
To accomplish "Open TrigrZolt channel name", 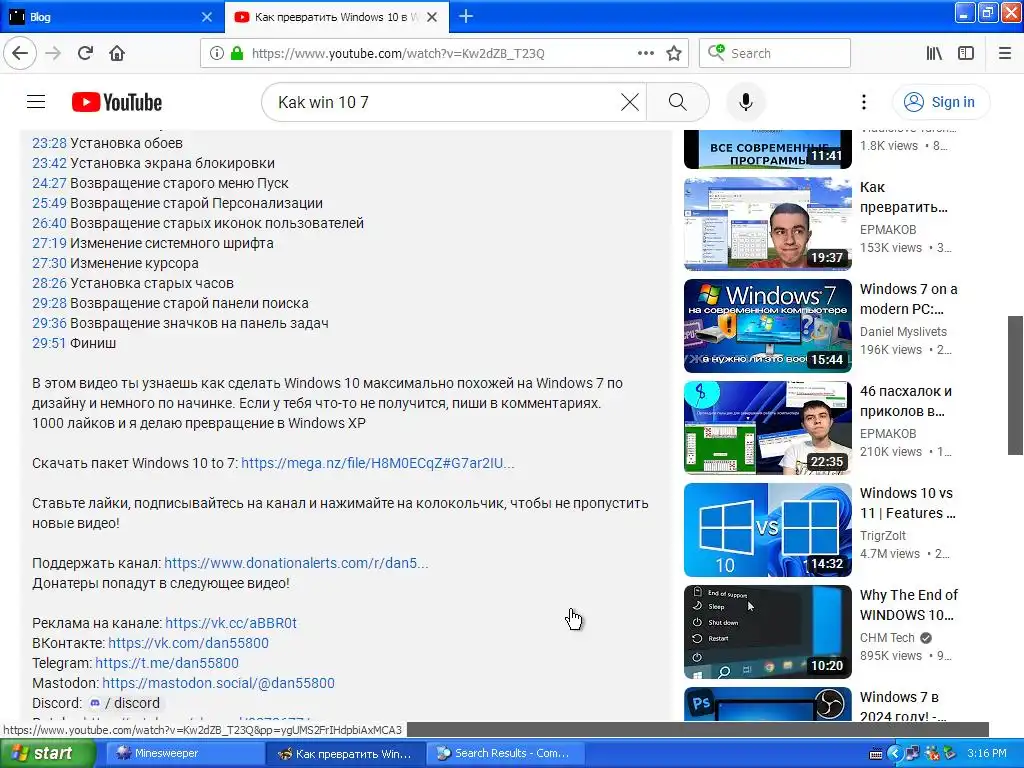I will pyautogui.click(x=882, y=536).
